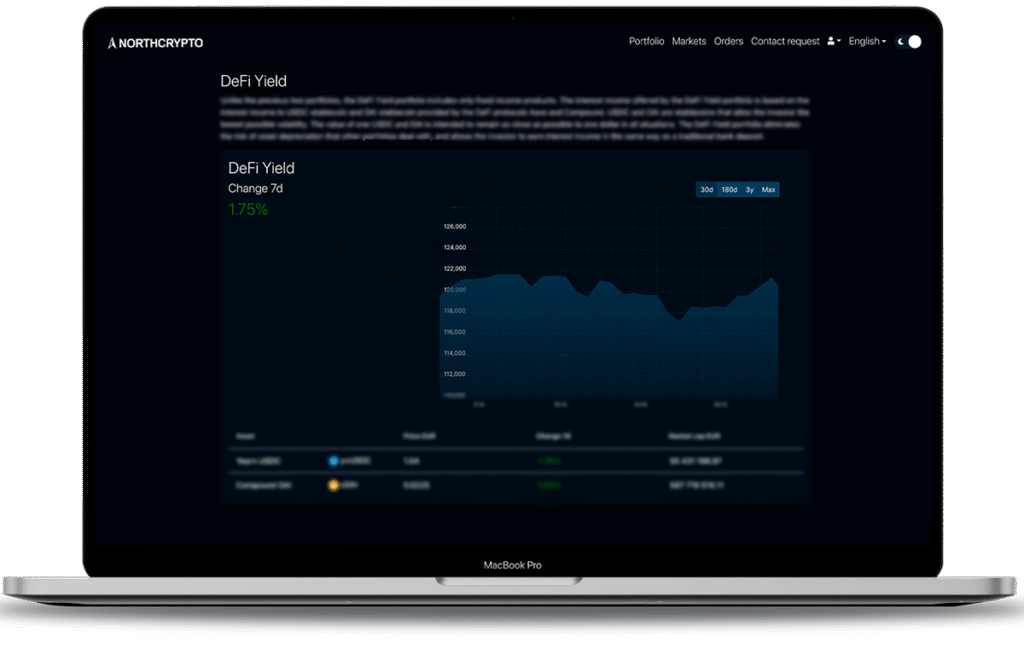
Task: Click the Contact request link
Action: tap(785, 42)
